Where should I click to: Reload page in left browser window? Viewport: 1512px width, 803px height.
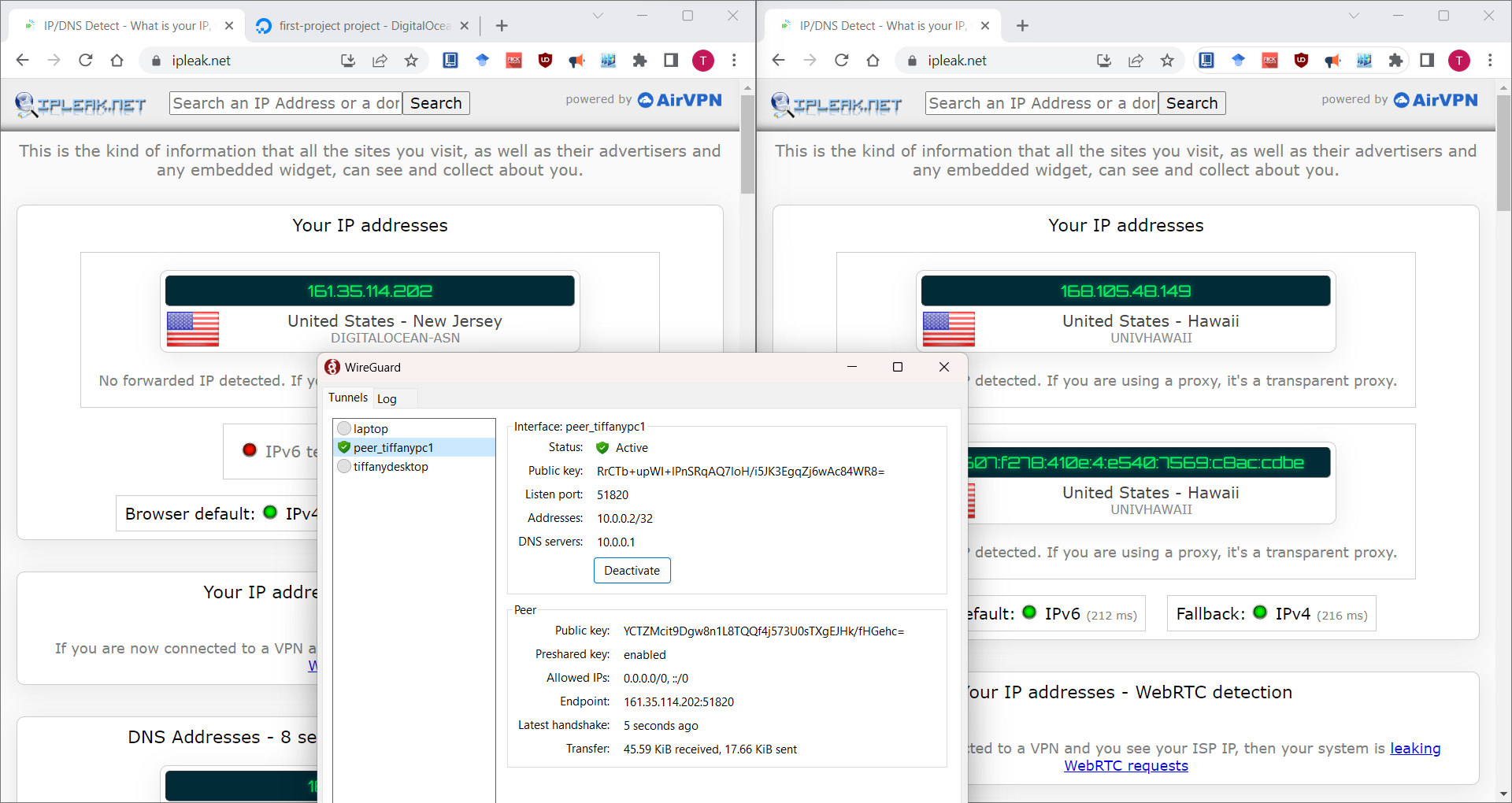click(86, 61)
